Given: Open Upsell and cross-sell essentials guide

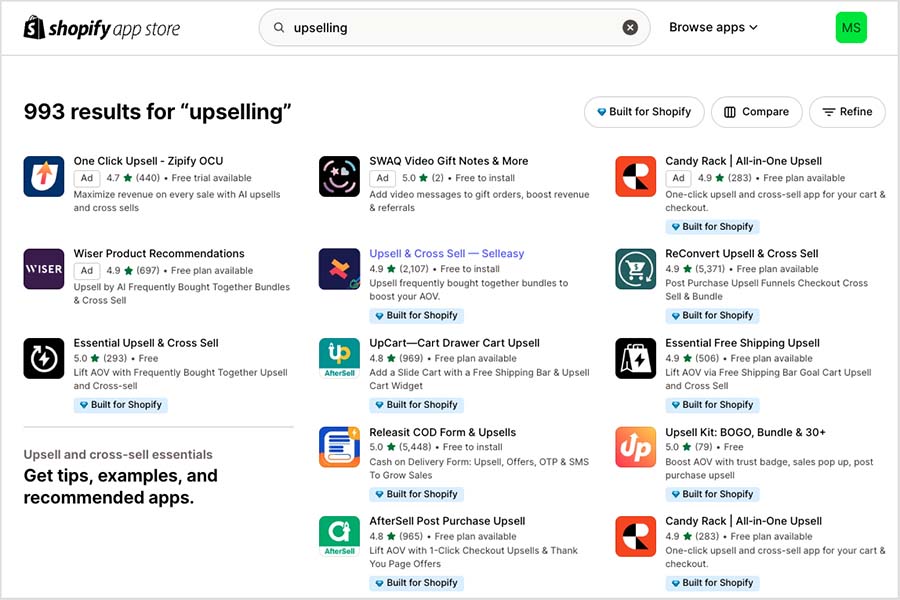Looking at the screenshot, I should 118,455.
